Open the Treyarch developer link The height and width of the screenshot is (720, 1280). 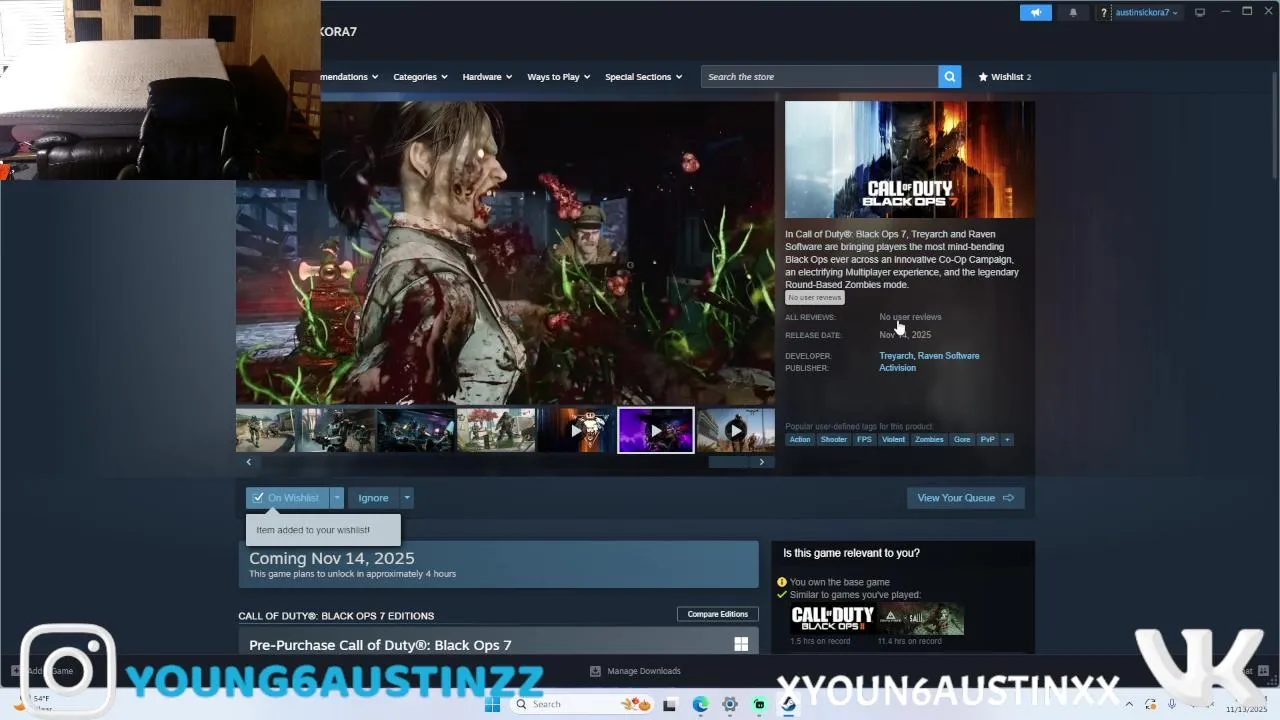(x=896, y=356)
